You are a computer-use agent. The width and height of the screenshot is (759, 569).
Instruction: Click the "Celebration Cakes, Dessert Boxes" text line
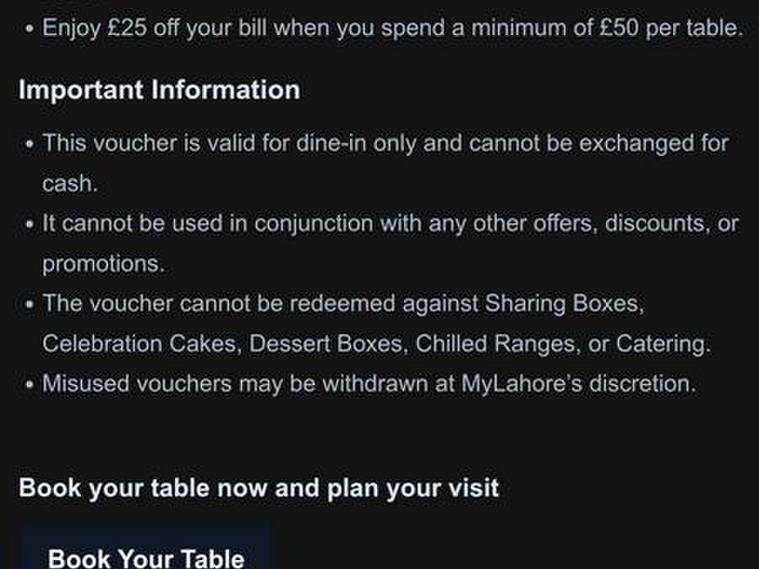pyautogui.click(x=376, y=344)
